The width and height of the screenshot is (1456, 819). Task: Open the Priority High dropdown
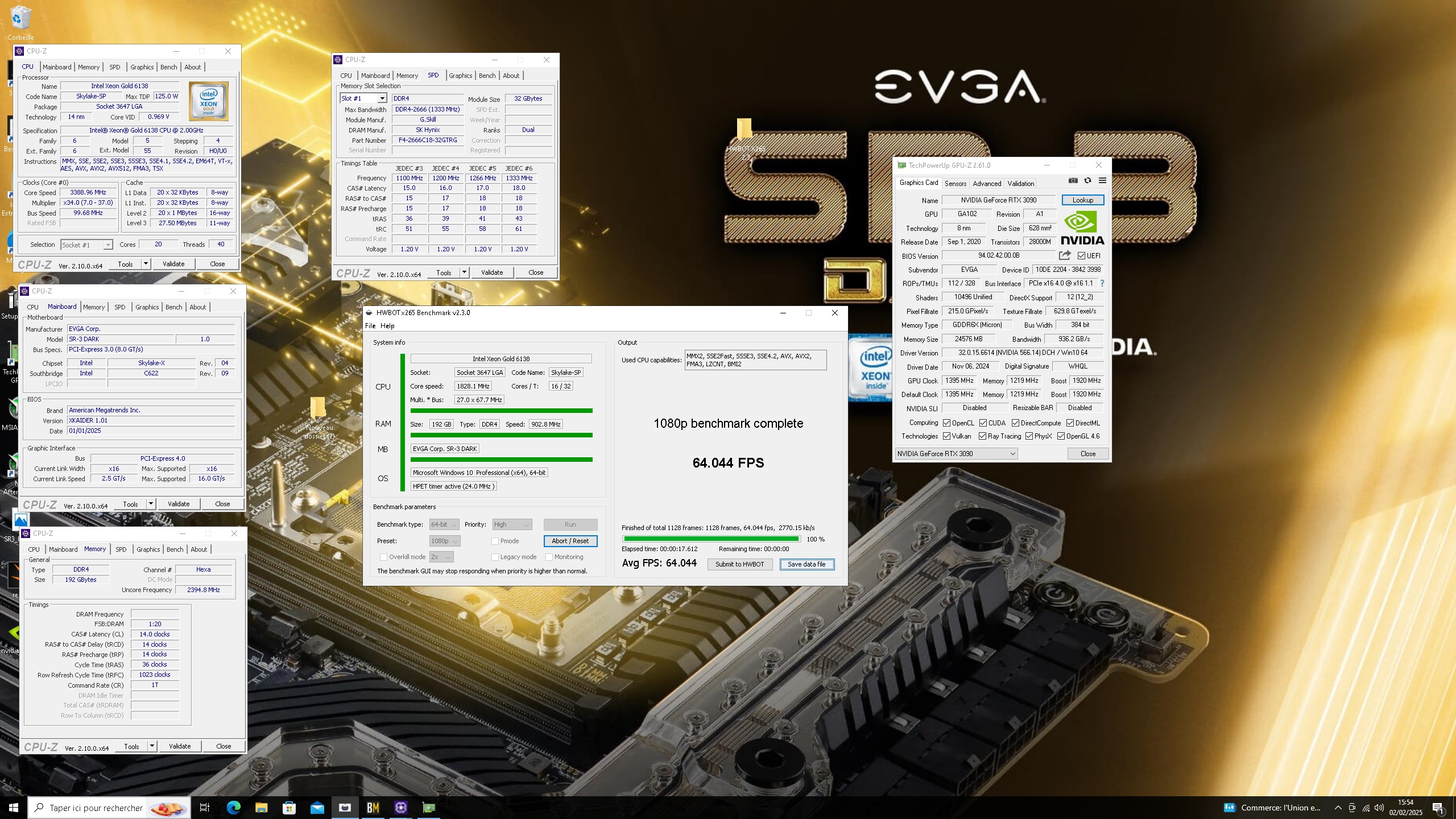click(x=512, y=524)
